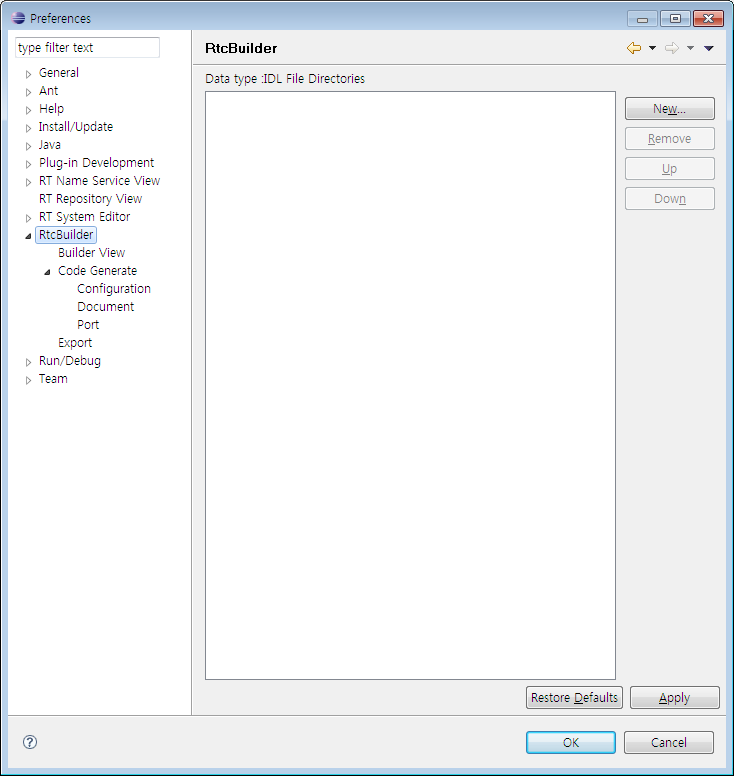The height and width of the screenshot is (776, 734).
Task: Select the Builder View preference page
Action: [91, 253]
